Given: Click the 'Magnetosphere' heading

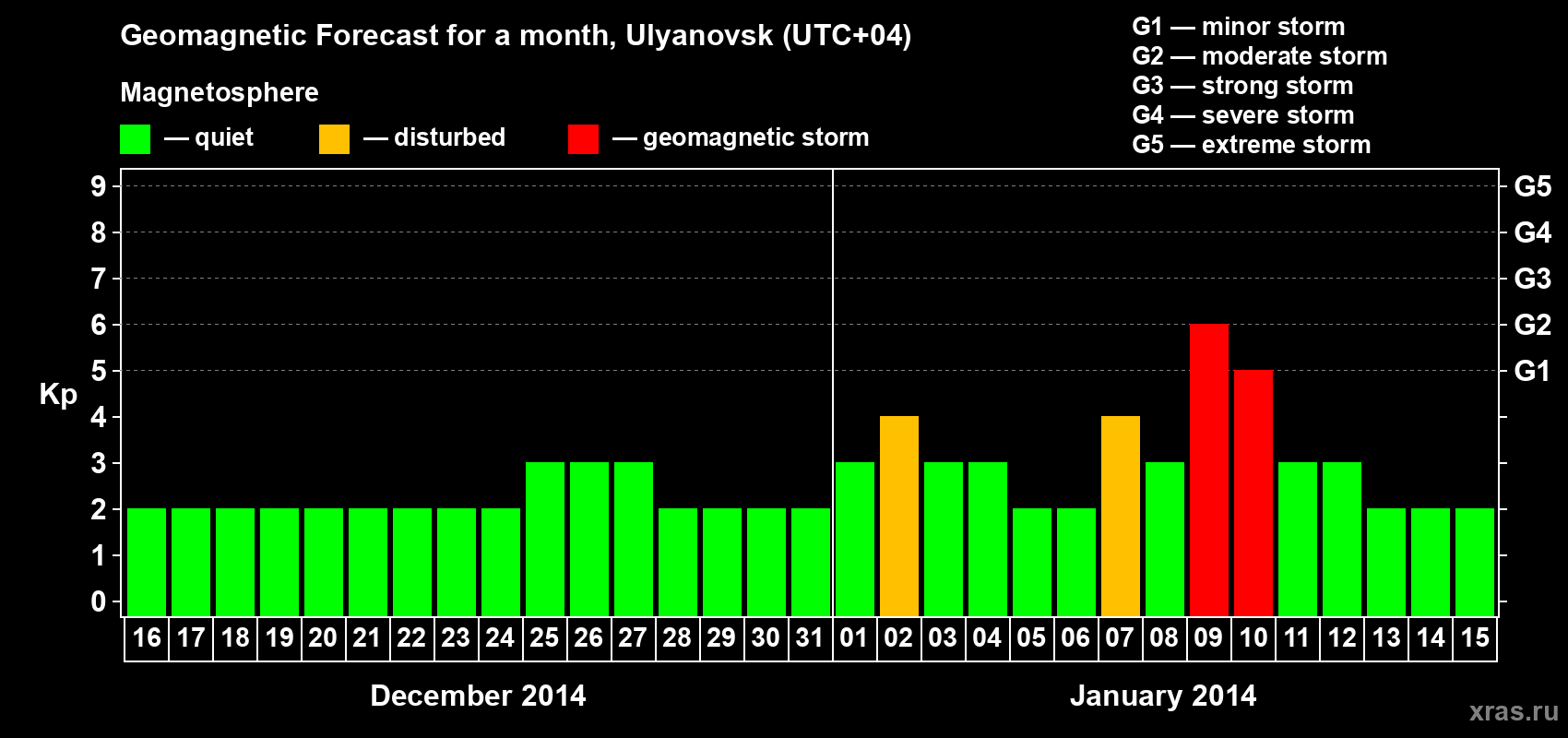Looking at the screenshot, I should tap(220, 93).
